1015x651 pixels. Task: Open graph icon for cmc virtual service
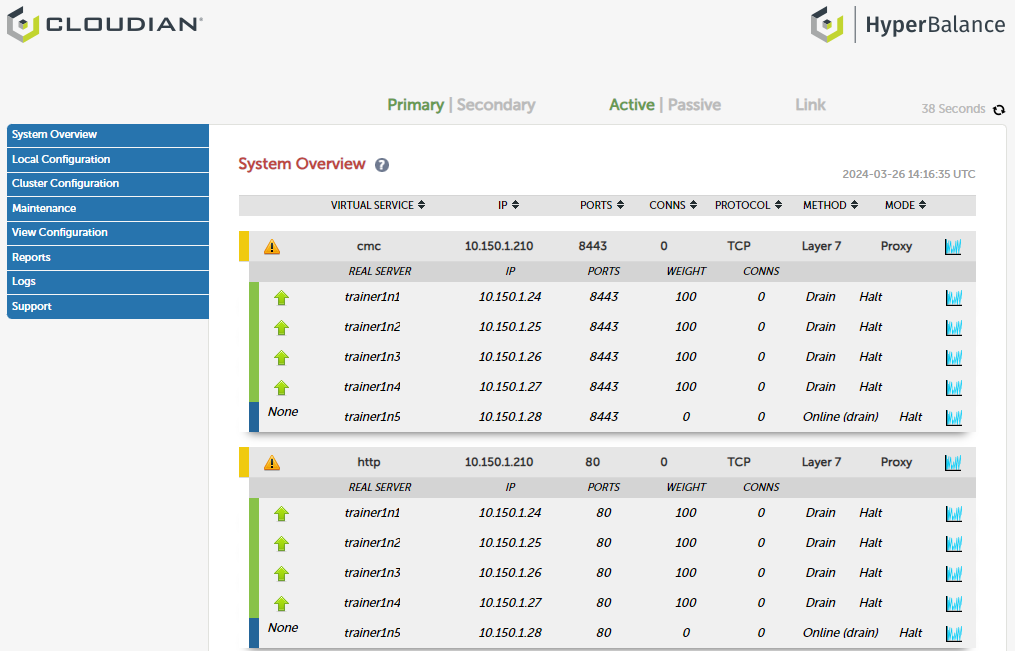click(953, 247)
